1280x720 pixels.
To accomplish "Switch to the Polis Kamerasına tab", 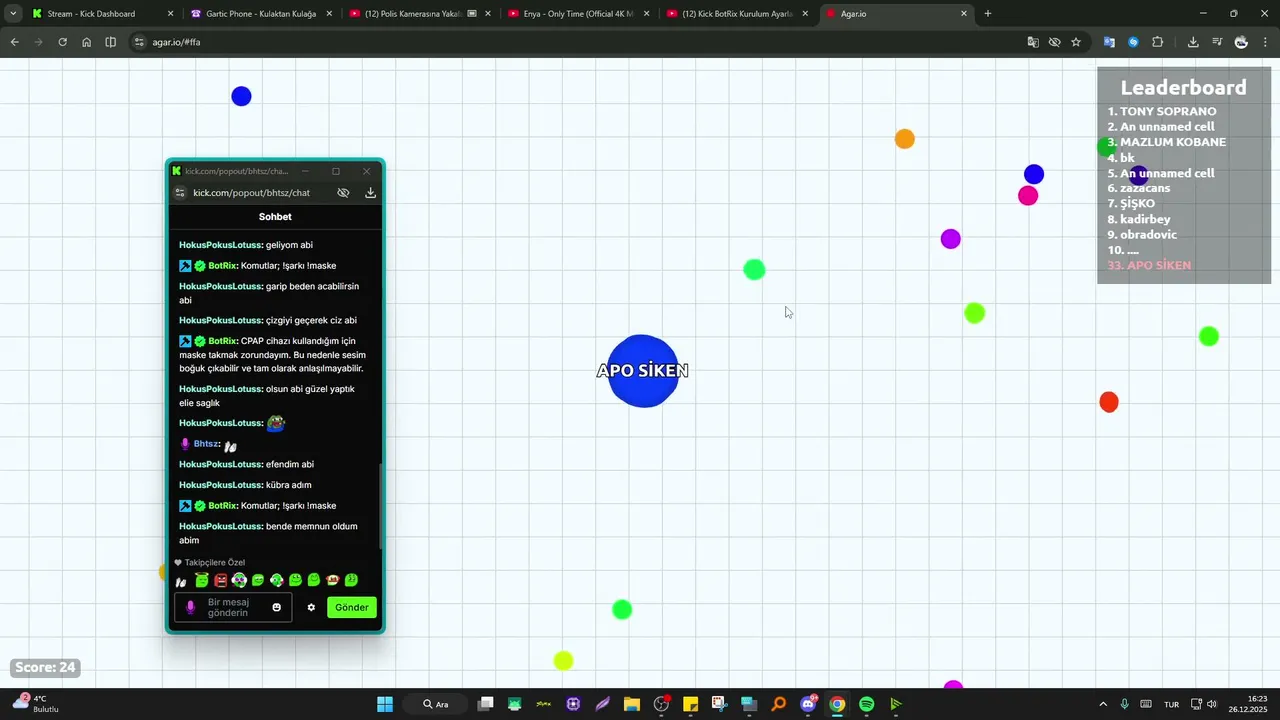I will coord(419,14).
